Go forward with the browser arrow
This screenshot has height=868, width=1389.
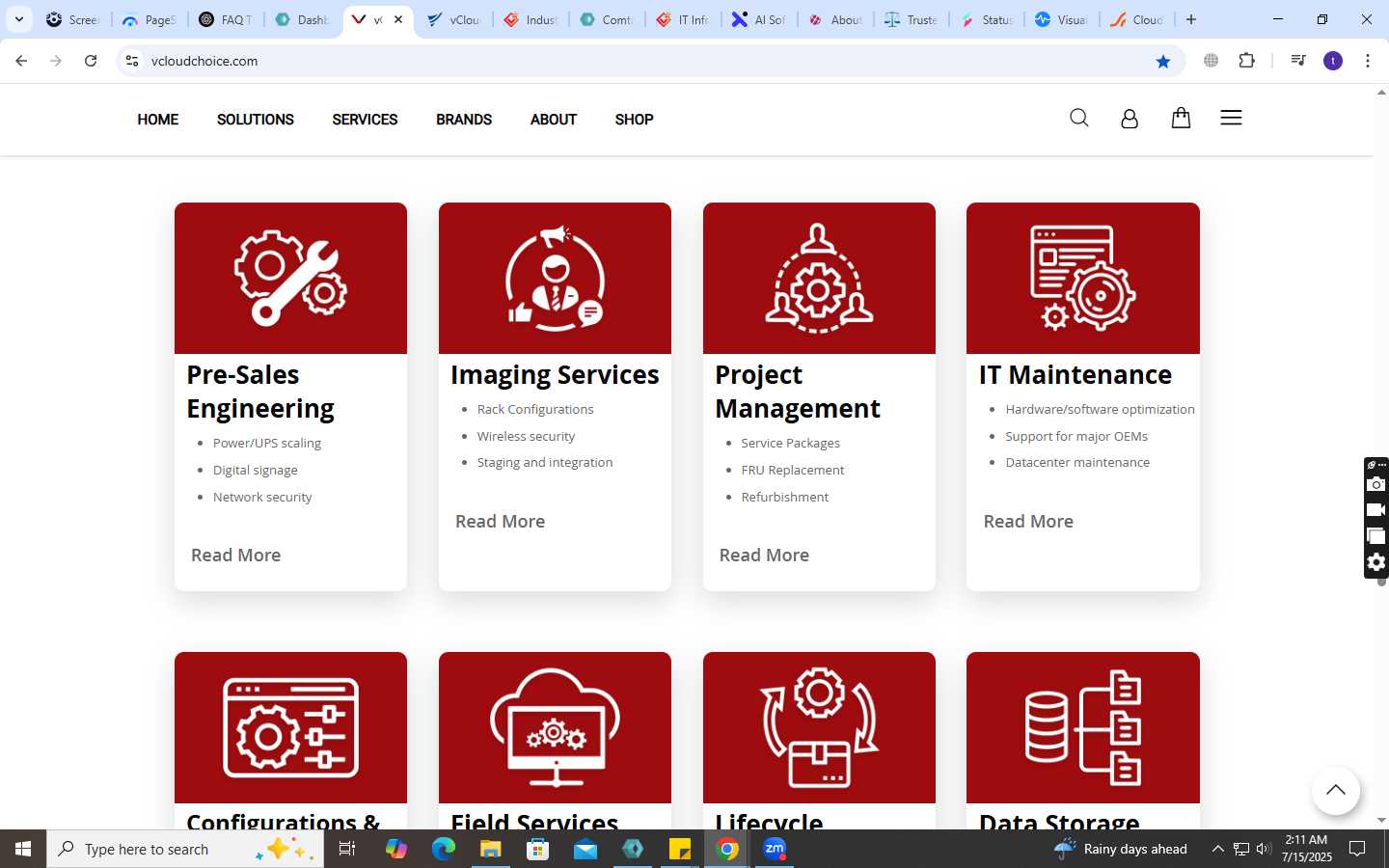coord(56,61)
